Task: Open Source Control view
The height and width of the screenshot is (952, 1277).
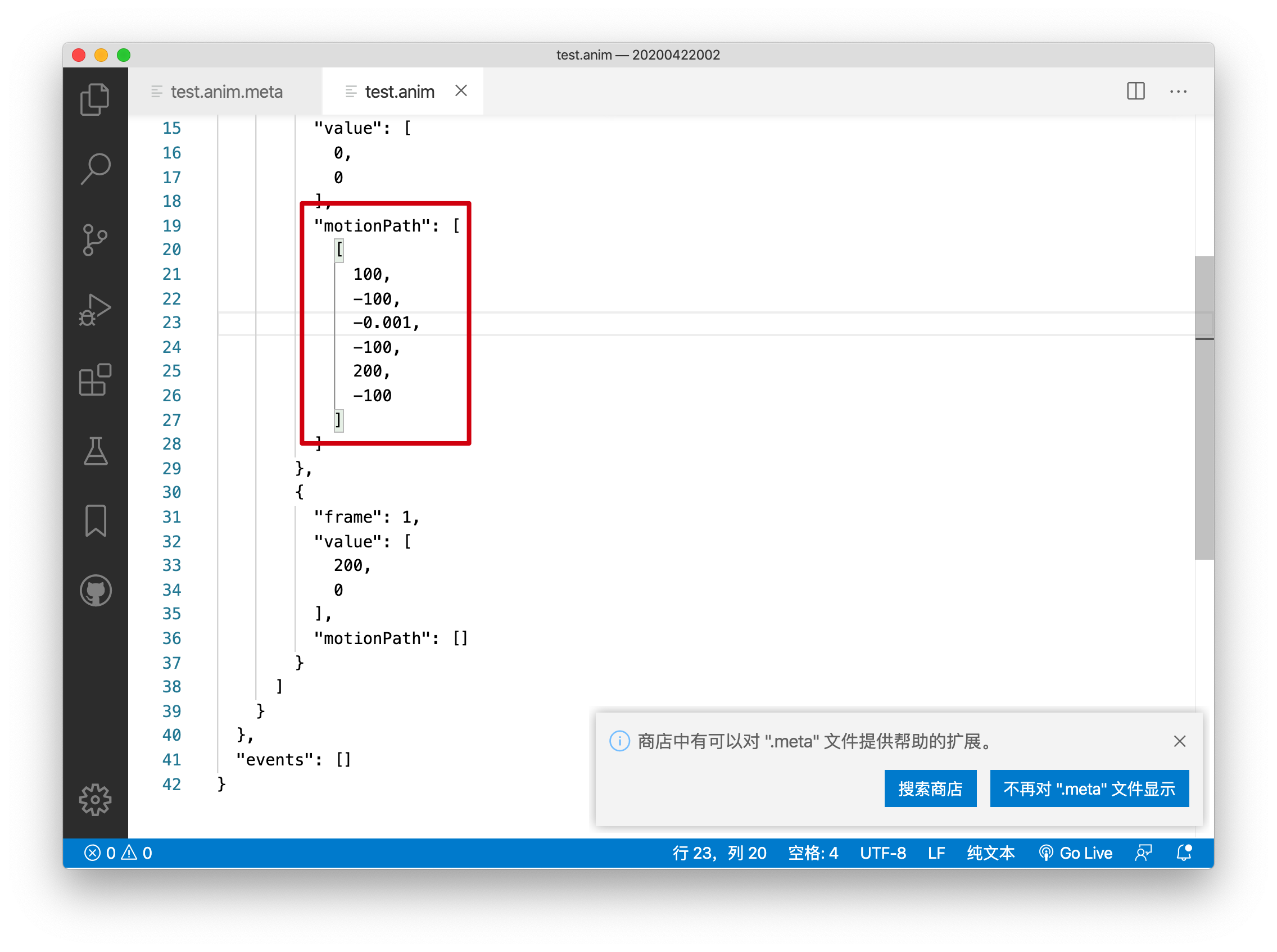Action: point(95,239)
